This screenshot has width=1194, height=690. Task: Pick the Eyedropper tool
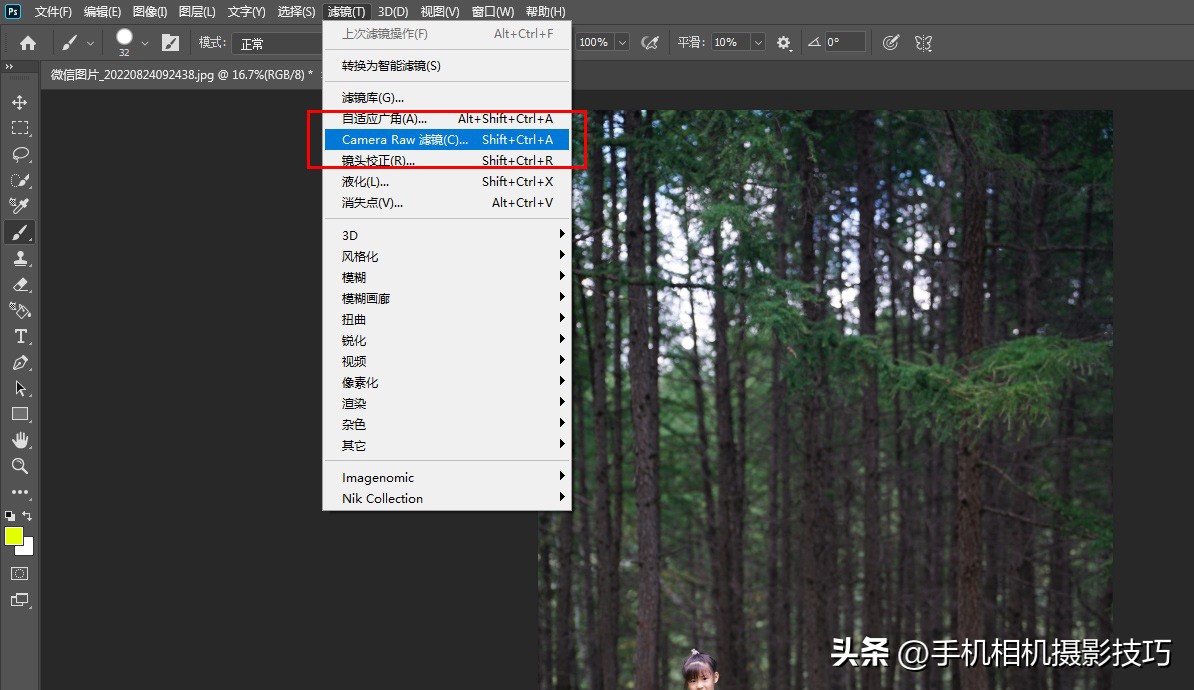(17, 206)
